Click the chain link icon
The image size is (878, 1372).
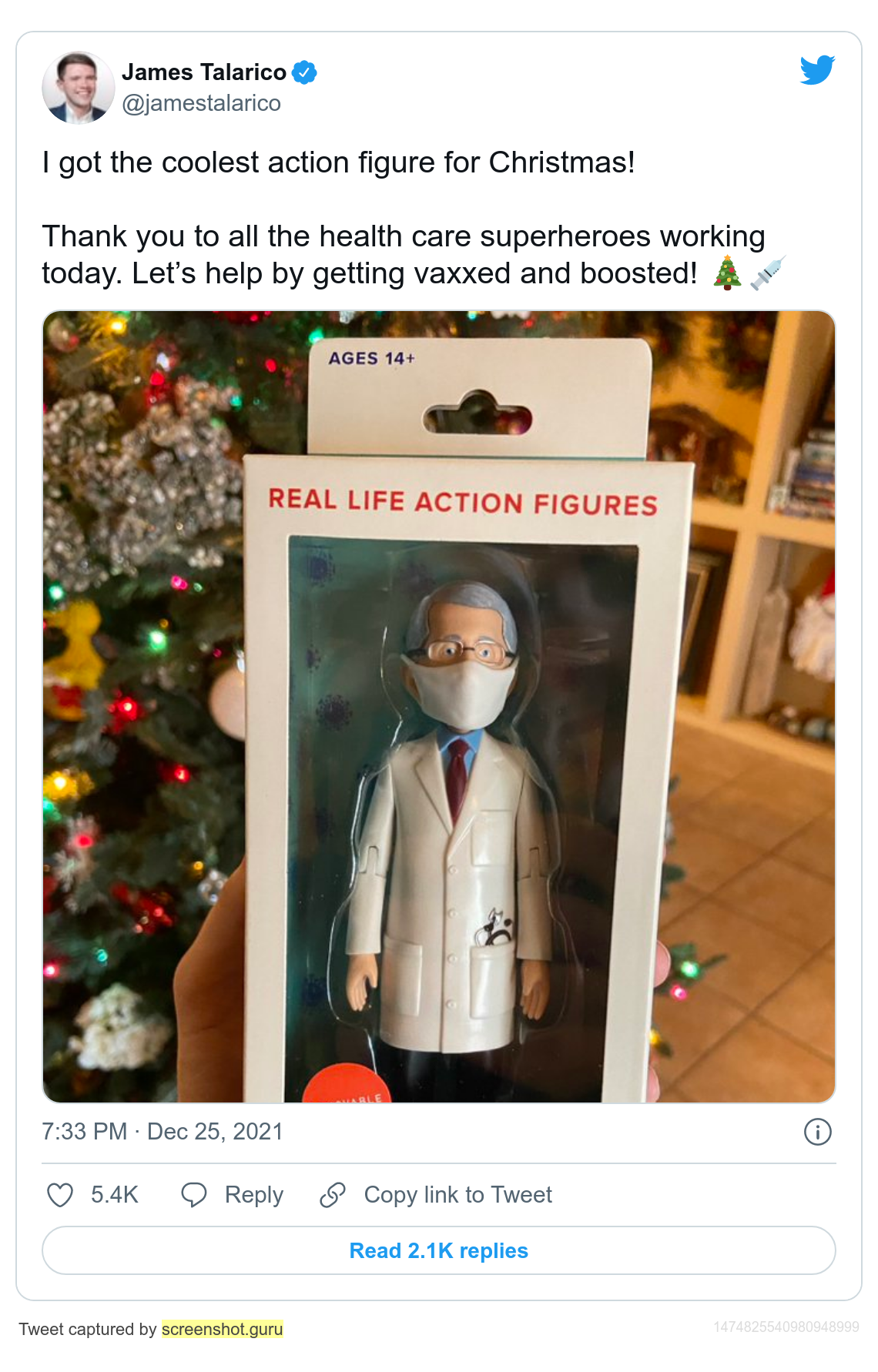pos(333,1195)
